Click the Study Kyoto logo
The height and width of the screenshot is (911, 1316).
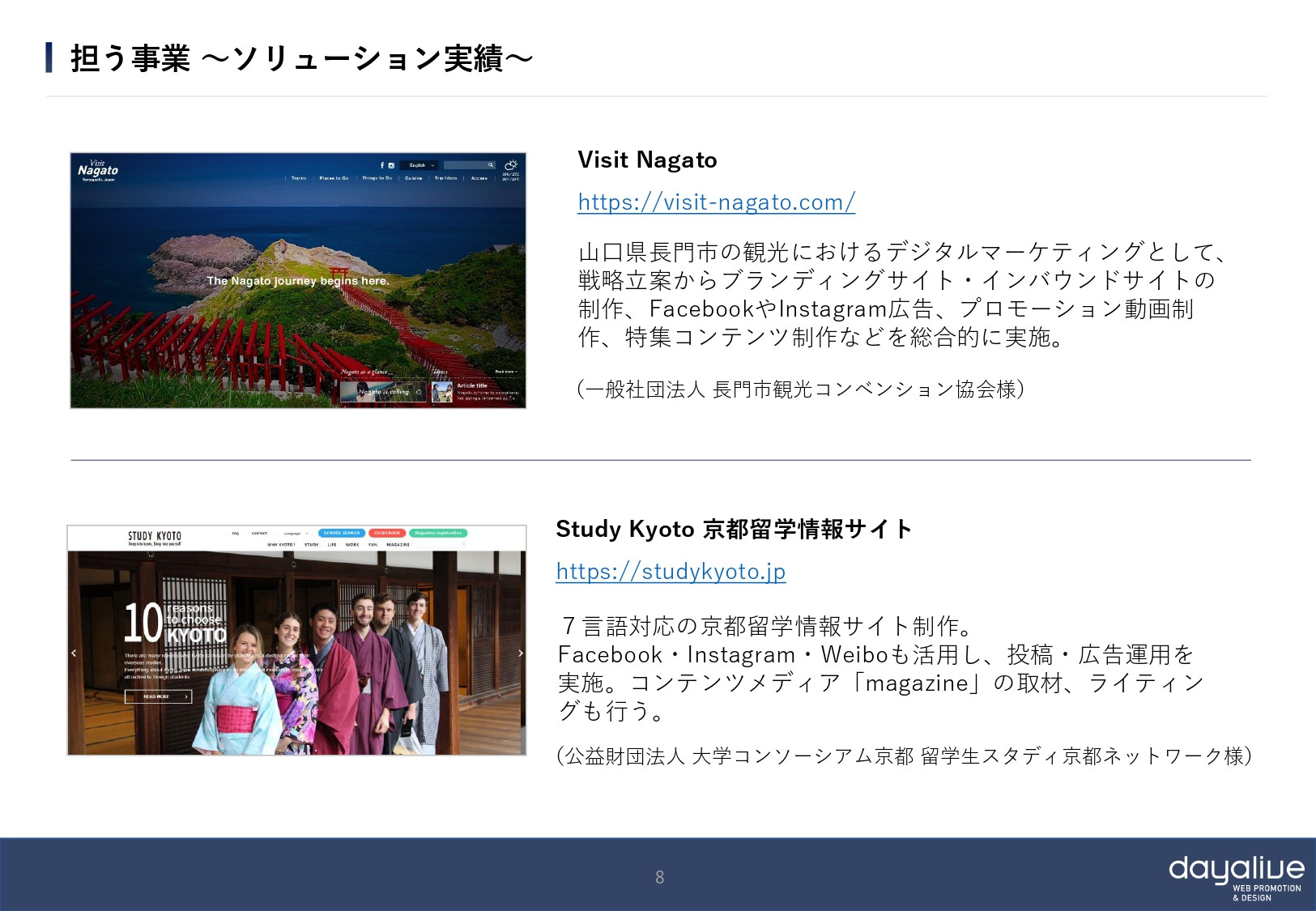(x=155, y=537)
